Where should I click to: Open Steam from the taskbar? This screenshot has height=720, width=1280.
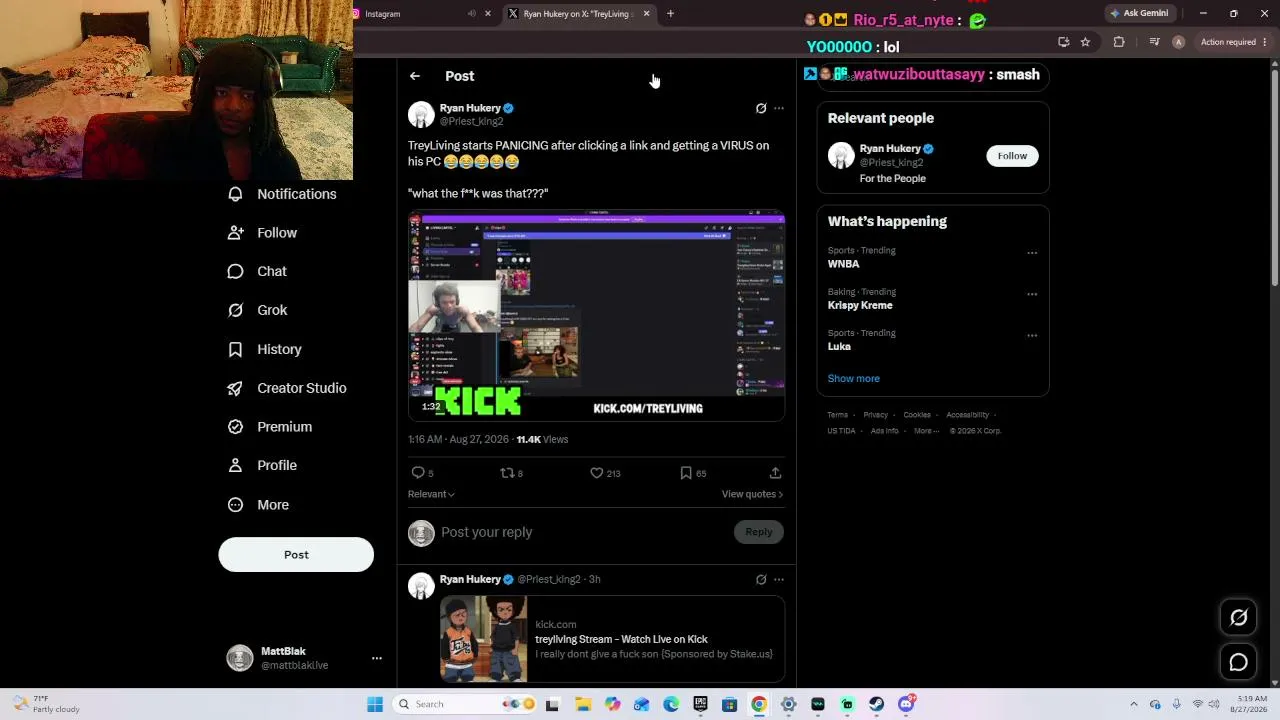(876, 704)
